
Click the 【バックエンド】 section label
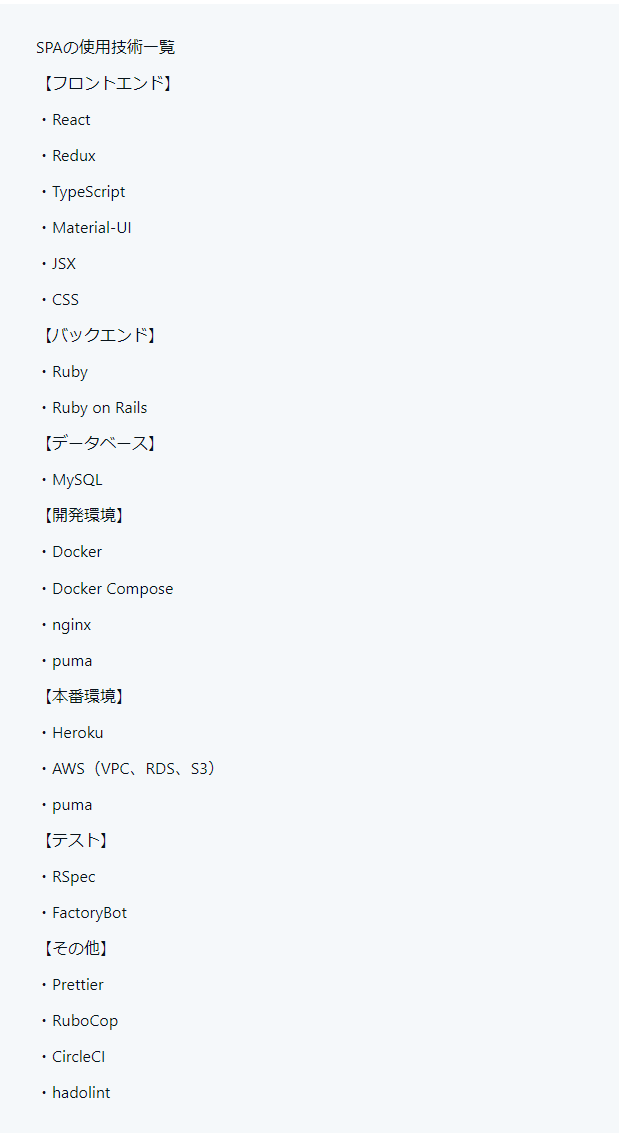(98, 335)
